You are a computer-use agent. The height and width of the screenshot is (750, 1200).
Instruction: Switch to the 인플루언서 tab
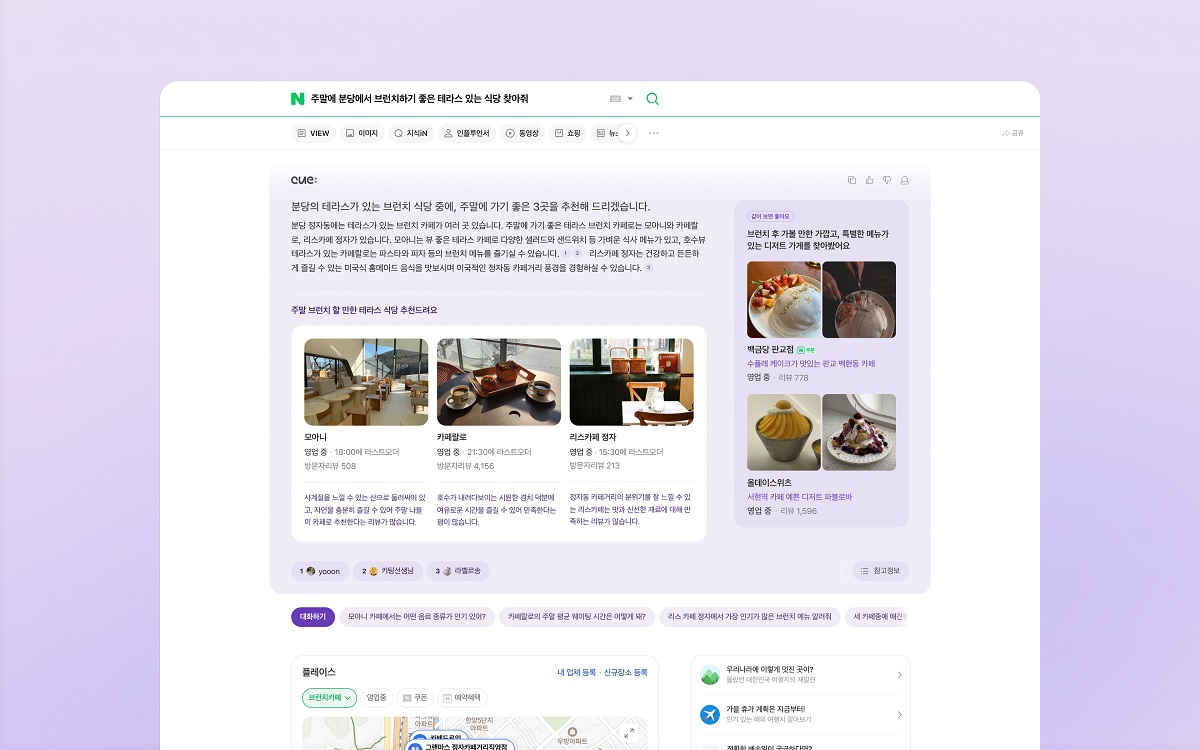[x=467, y=133]
